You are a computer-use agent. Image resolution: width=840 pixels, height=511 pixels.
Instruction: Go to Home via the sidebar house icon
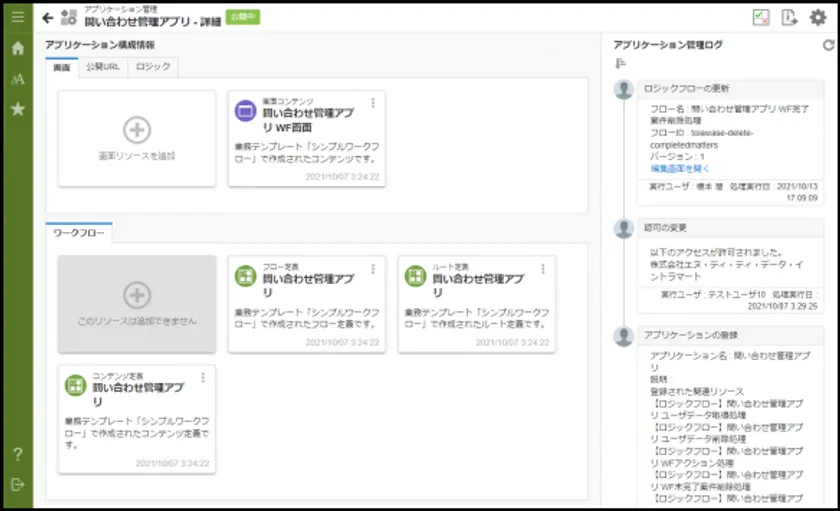pyautogui.click(x=17, y=48)
